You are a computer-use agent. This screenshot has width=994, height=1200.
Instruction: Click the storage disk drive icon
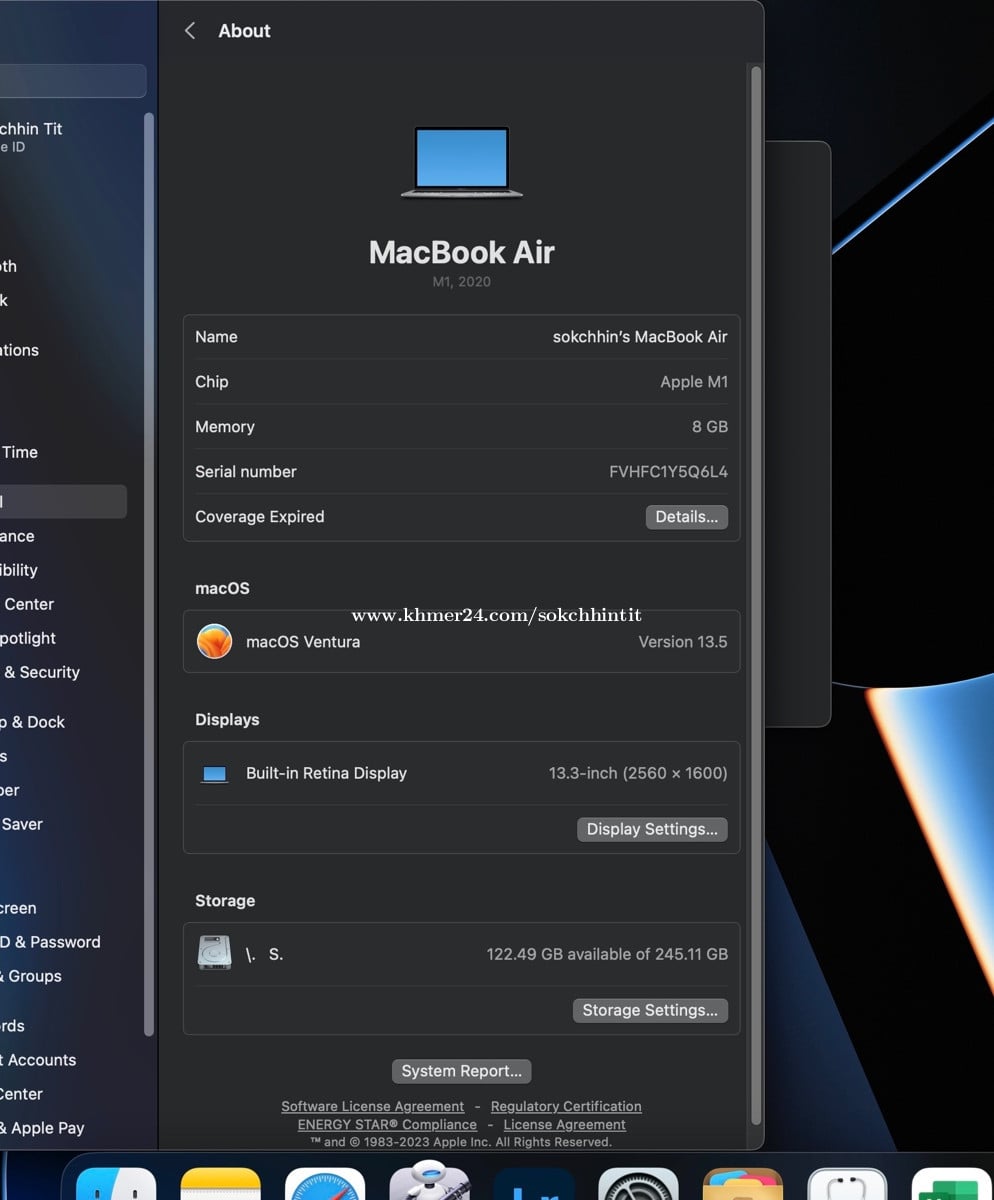[215, 954]
